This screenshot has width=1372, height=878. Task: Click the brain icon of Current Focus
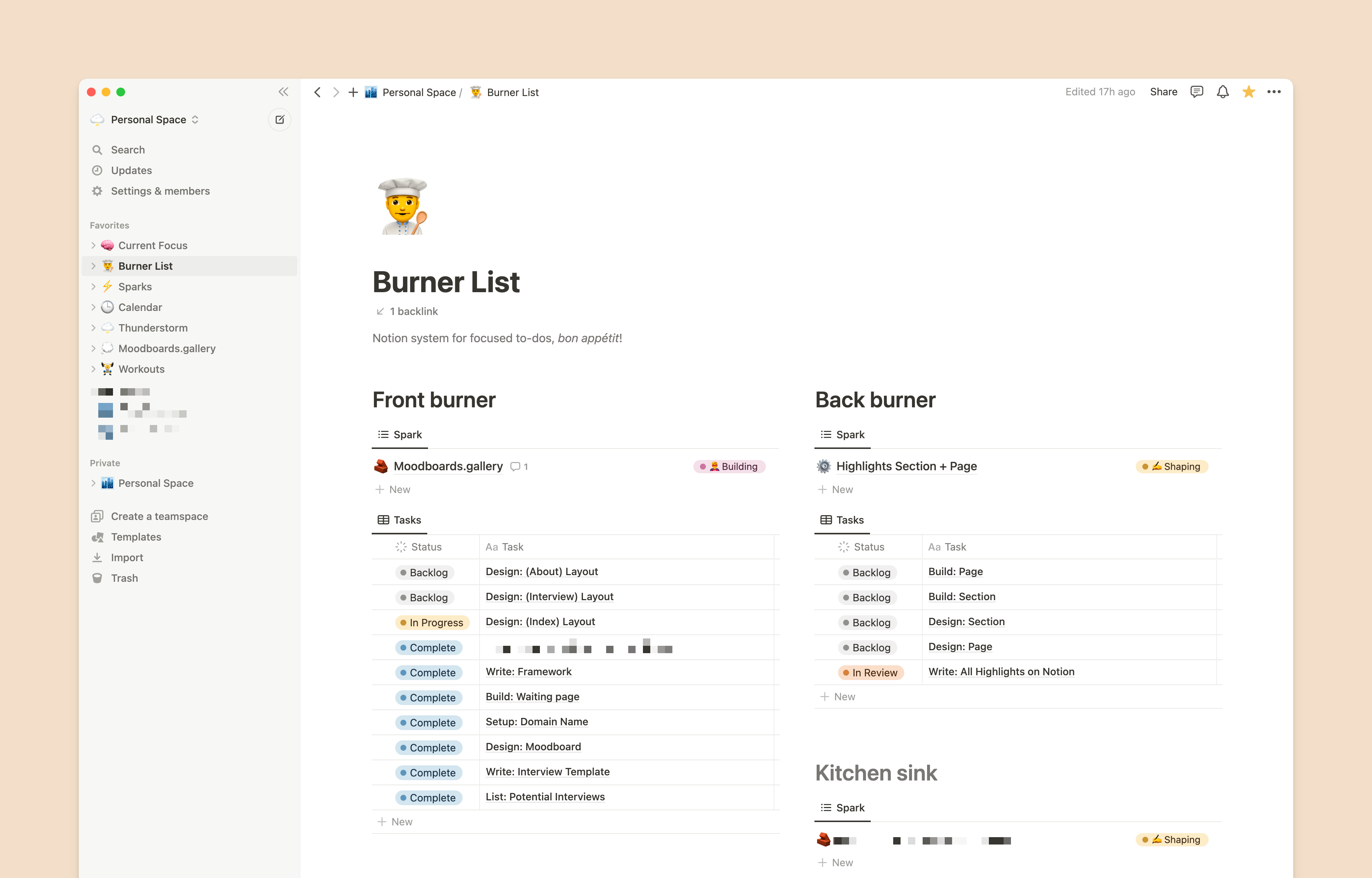point(107,245)
